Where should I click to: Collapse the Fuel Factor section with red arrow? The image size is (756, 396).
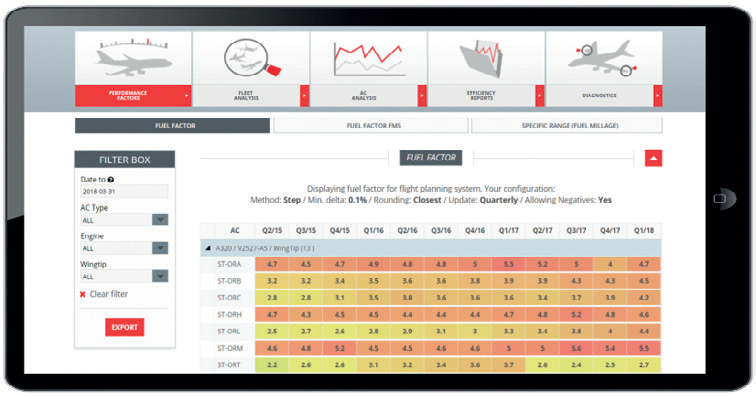(653, 158)
